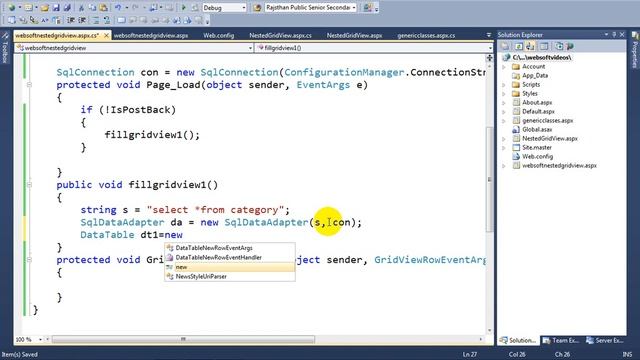Viewport: 640px width, 360px height.
Task: Click the split-editor handle above scrollbar
Action: (489, 58)
